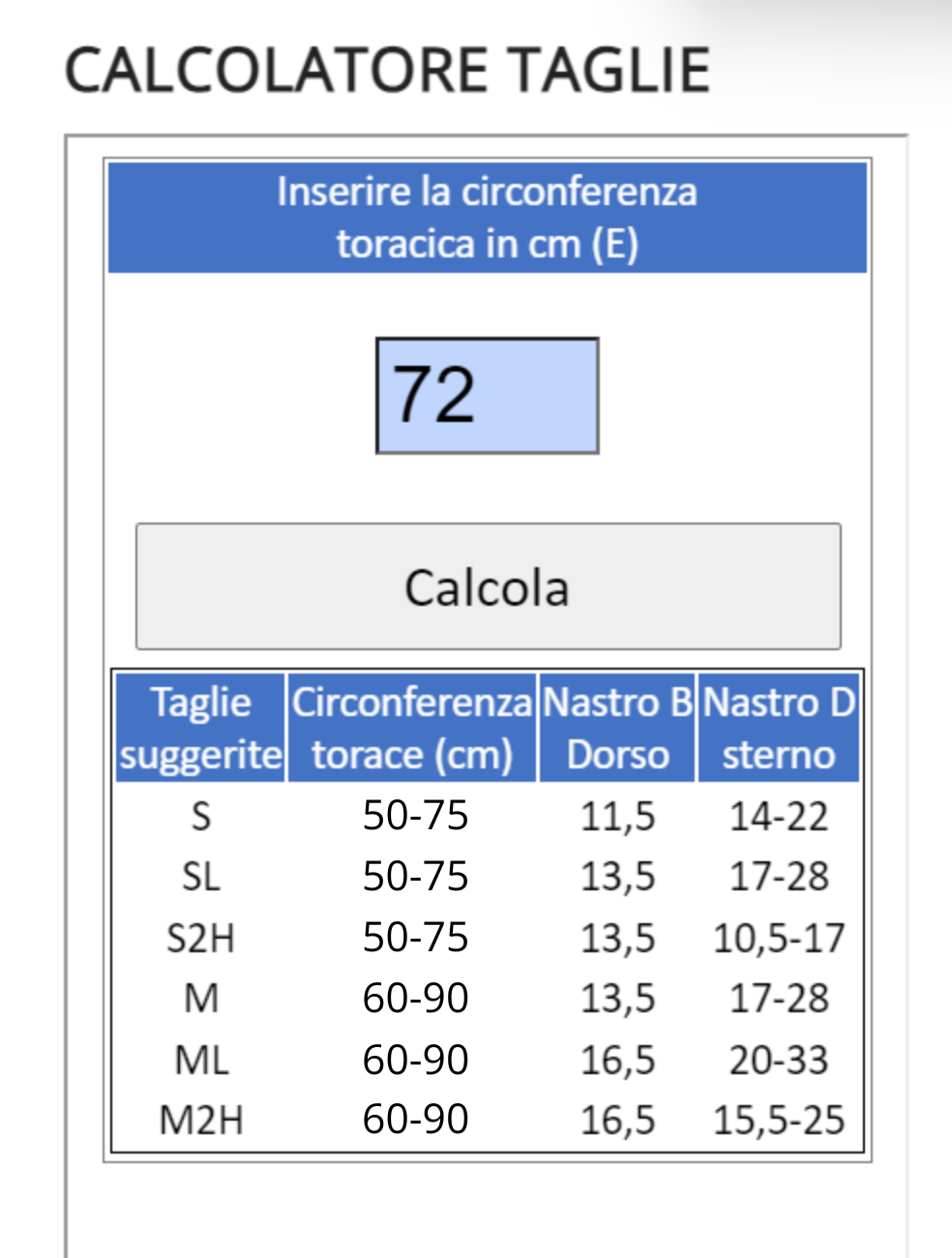Select the 10,5-17 sterno value
952x1258 pixels.
pos(779,938)
